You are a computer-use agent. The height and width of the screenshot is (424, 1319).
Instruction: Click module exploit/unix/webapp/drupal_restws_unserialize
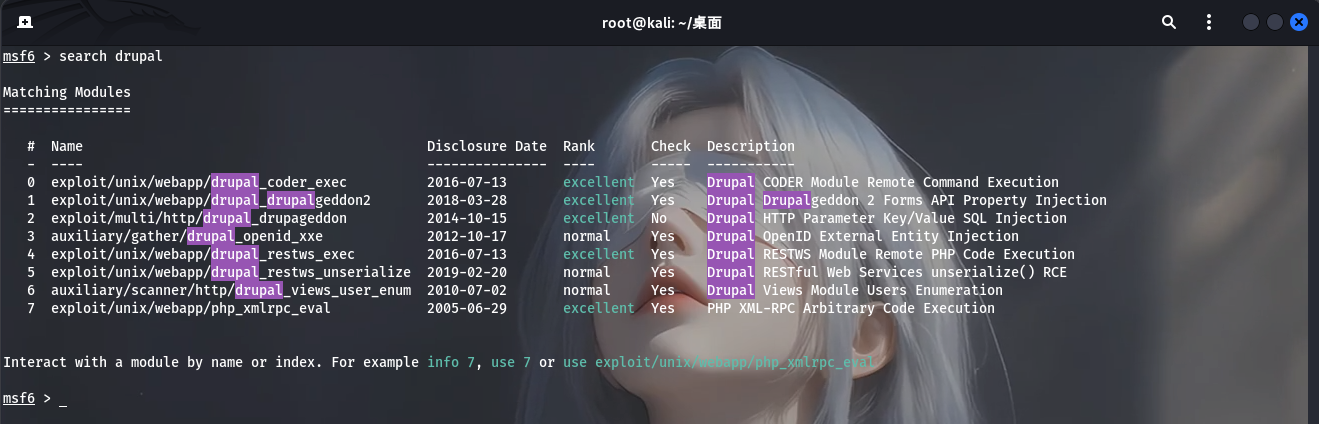click(x=231, y=272)
